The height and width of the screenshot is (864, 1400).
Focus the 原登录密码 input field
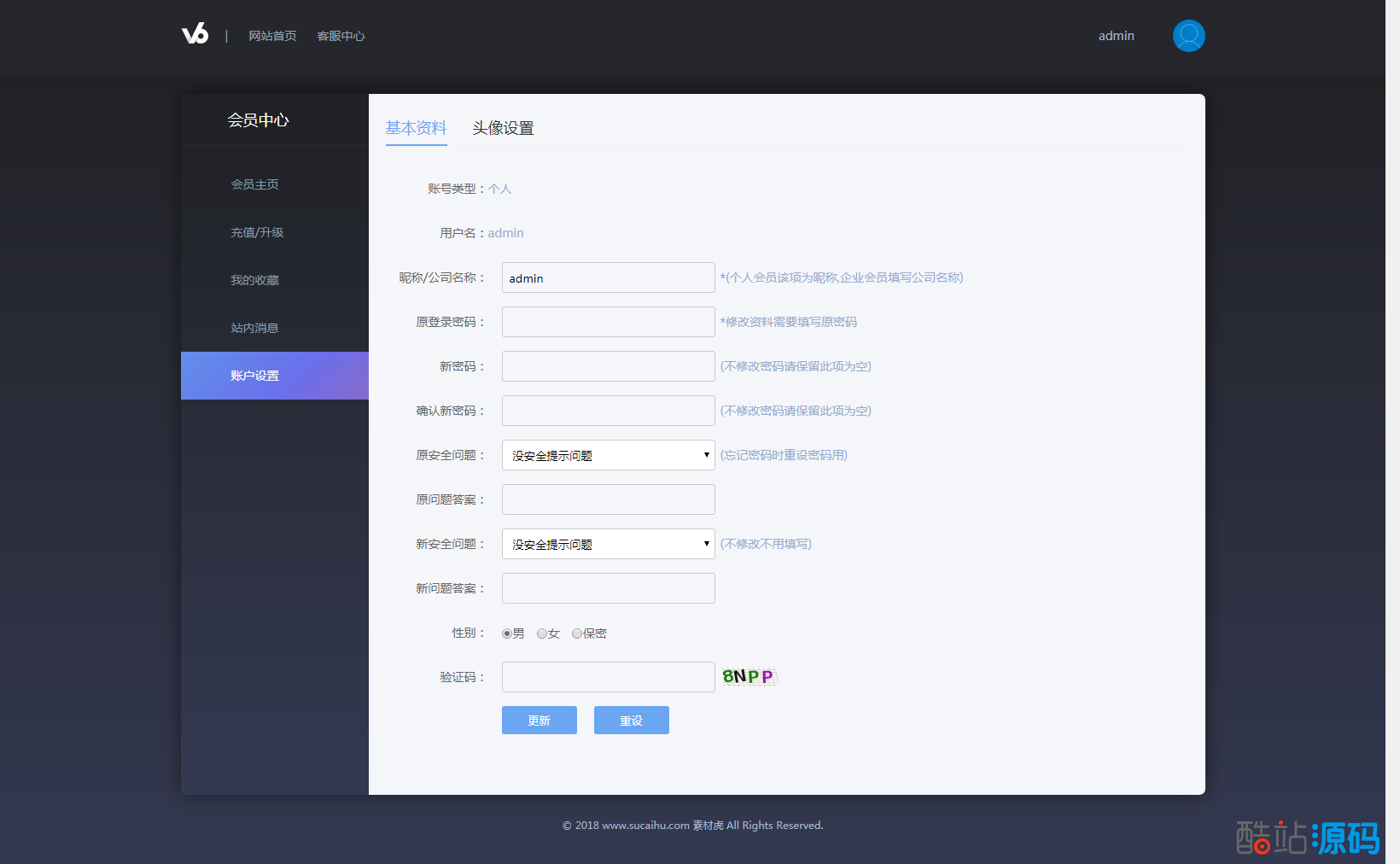click(608, 322)
